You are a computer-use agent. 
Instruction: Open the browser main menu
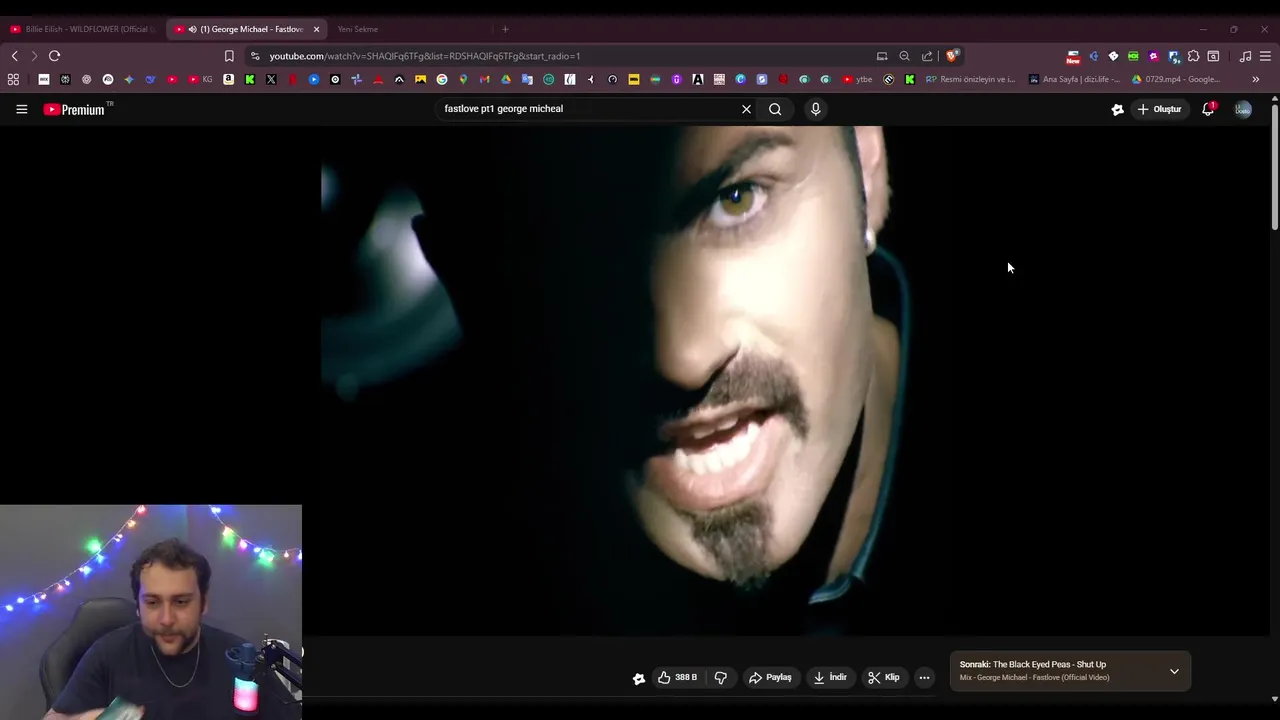click(x=1265, y=56)
